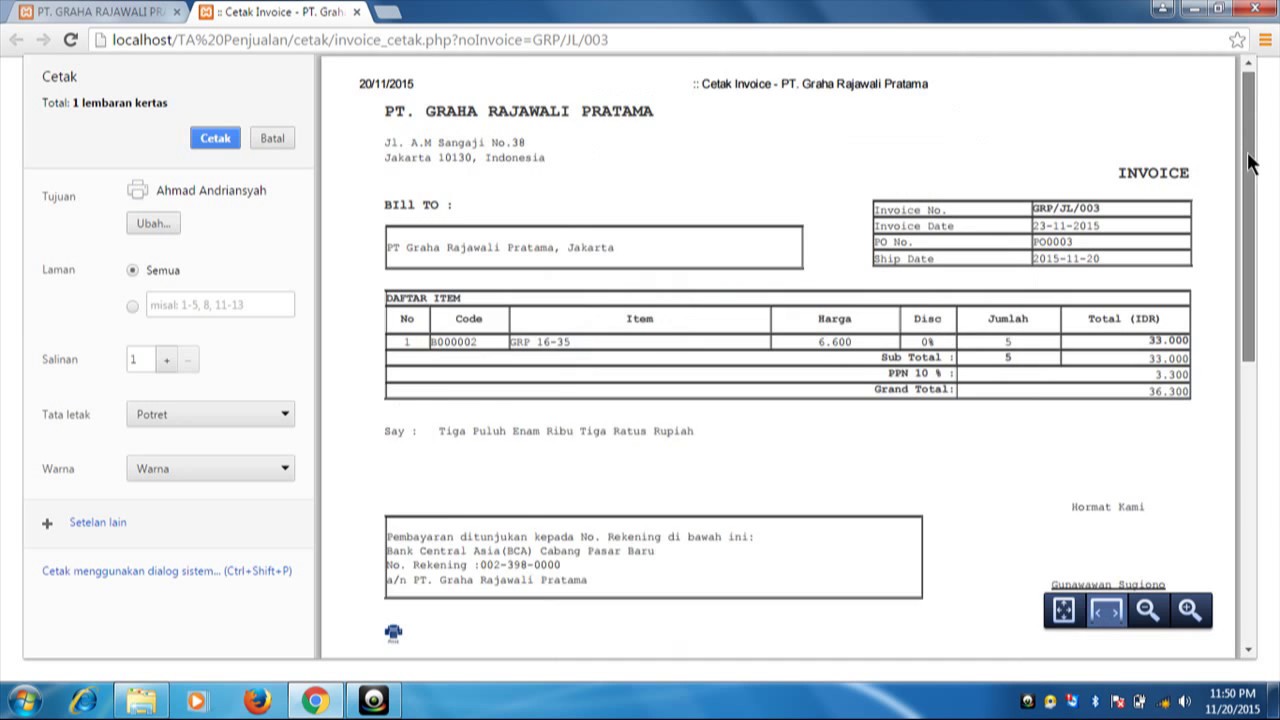The image size is (1280, 720).
Task: Click the blue Cetak print button
Action: (215, 138)
